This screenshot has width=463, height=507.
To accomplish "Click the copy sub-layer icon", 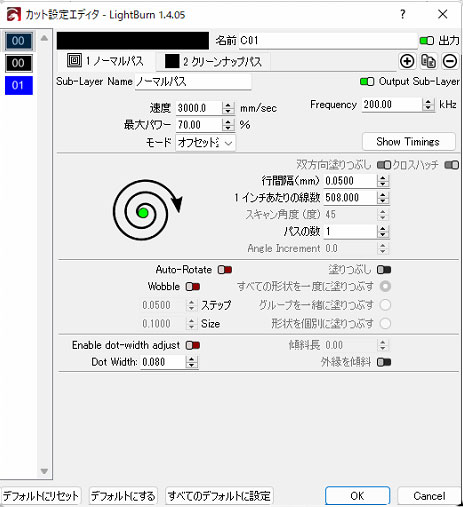I will [428, 61].
